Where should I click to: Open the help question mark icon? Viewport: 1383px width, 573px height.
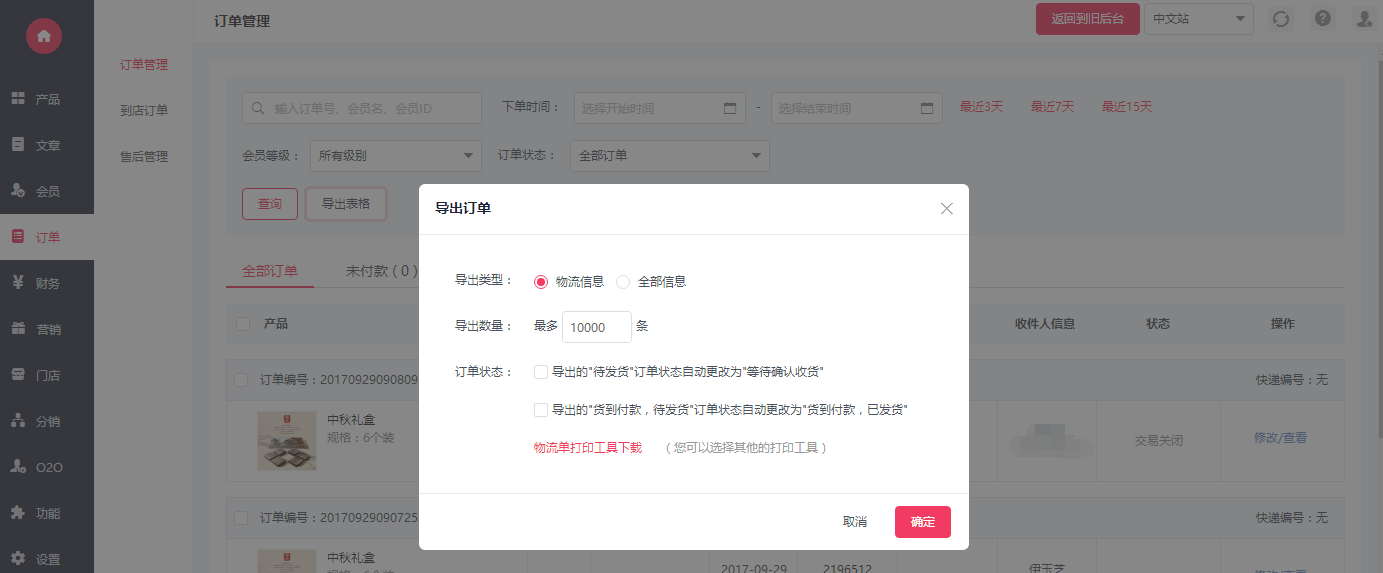click(1323, 19)
